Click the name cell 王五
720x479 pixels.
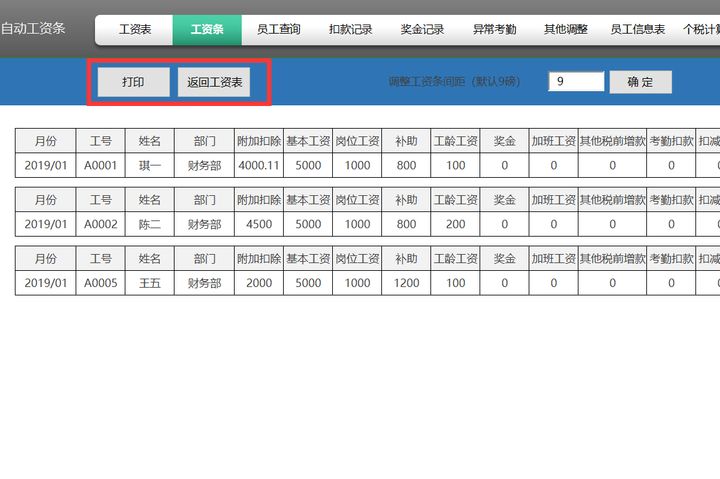tap(150, 283)
